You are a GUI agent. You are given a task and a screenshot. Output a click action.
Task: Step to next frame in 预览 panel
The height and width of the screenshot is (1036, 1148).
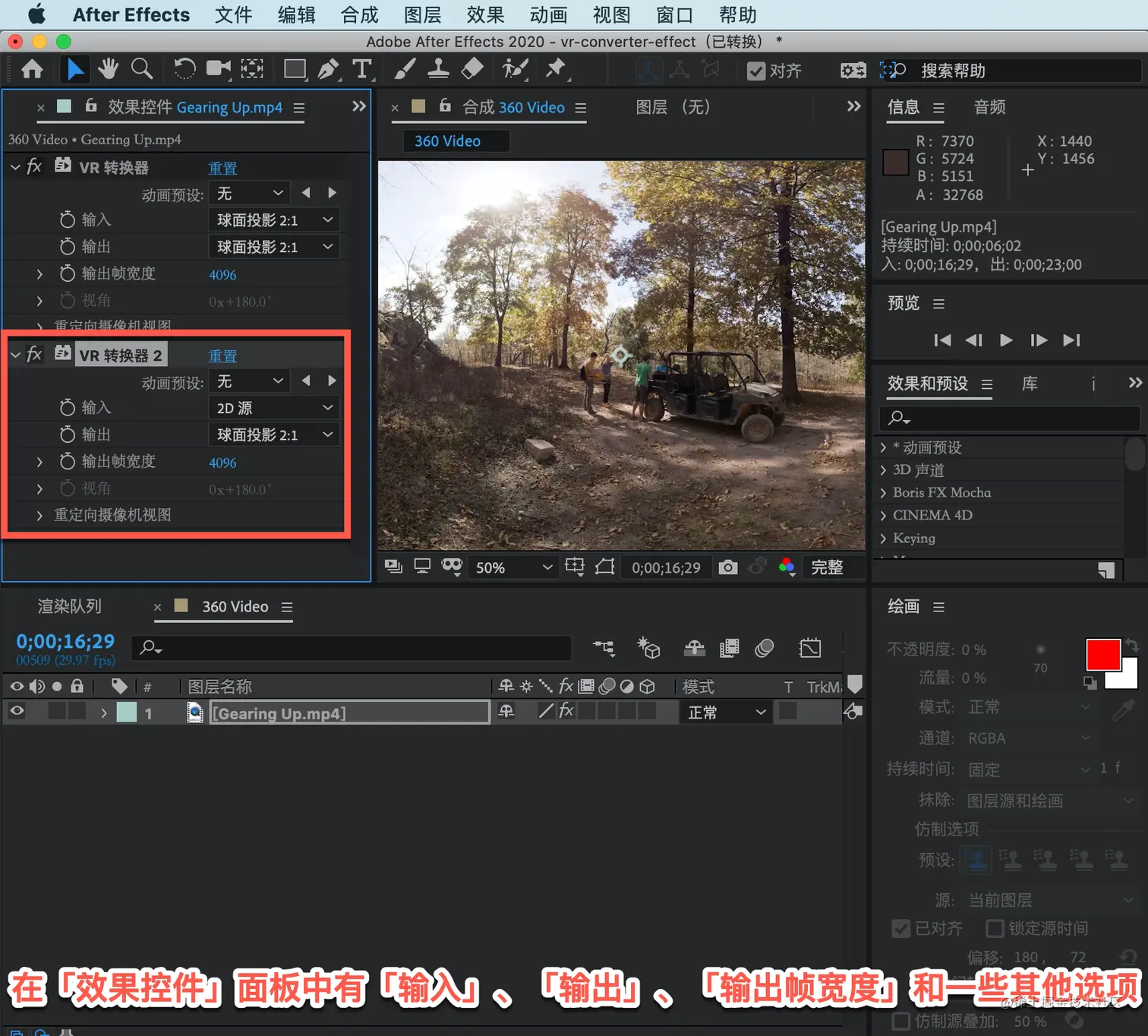(1039, 340)
